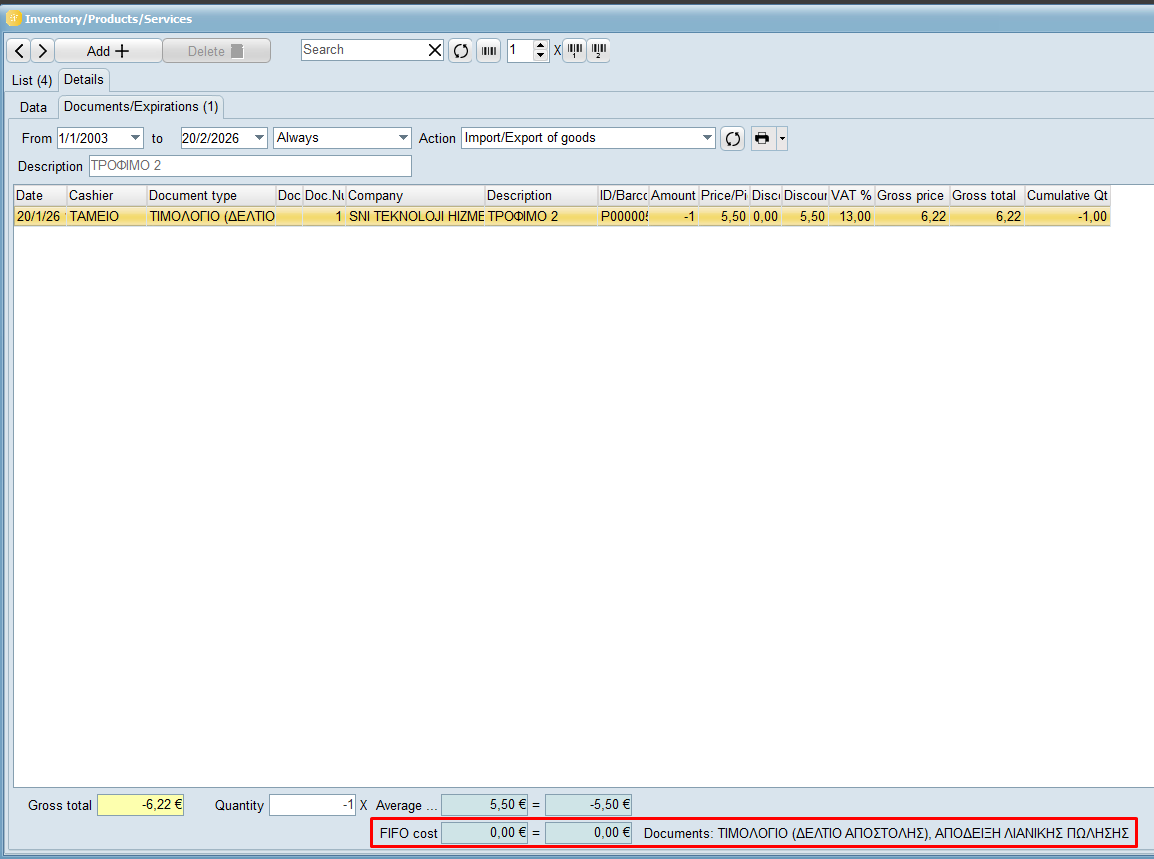This screenshot has height=859, width=1154.
Task: Go to the previous record arrow
Action: coord(19,51)
